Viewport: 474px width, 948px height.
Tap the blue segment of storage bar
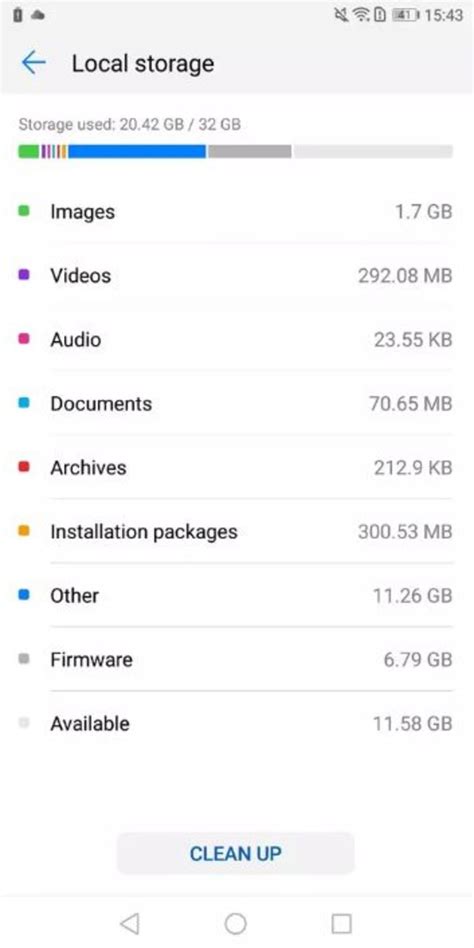click(x=137, y=151)
